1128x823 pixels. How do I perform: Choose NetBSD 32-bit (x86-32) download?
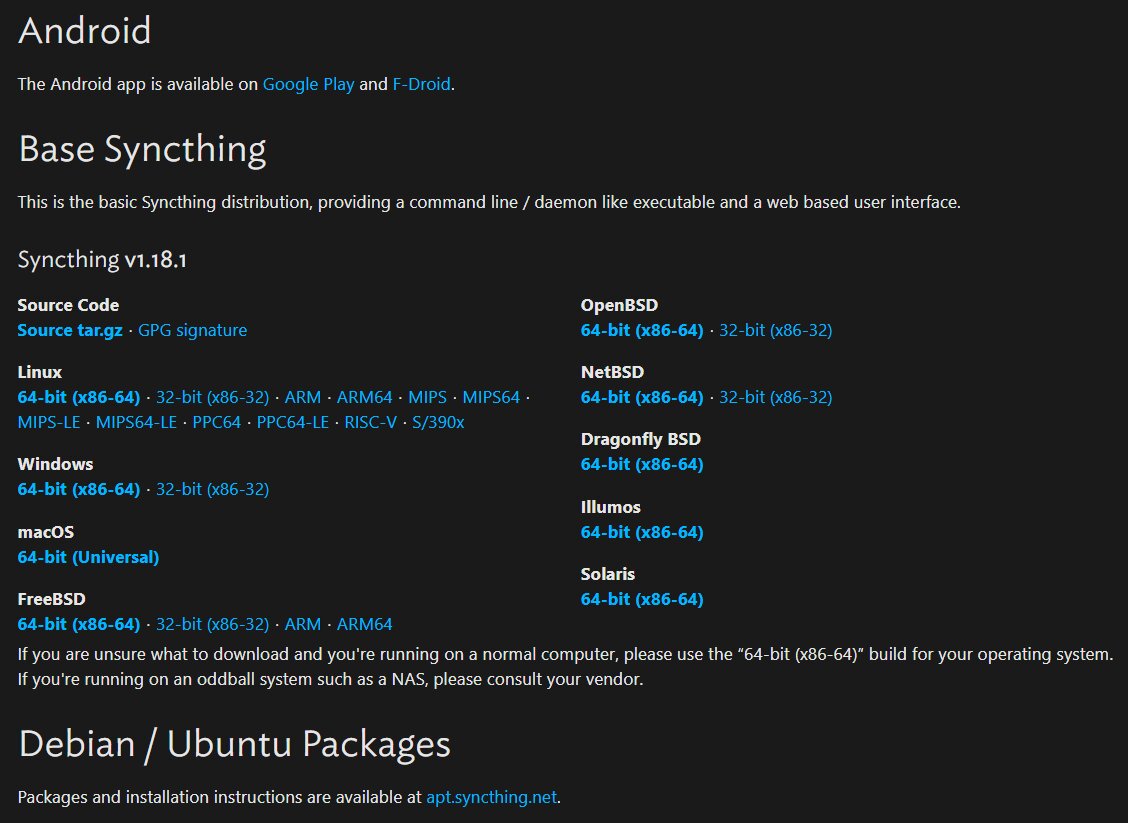[776, 397]
